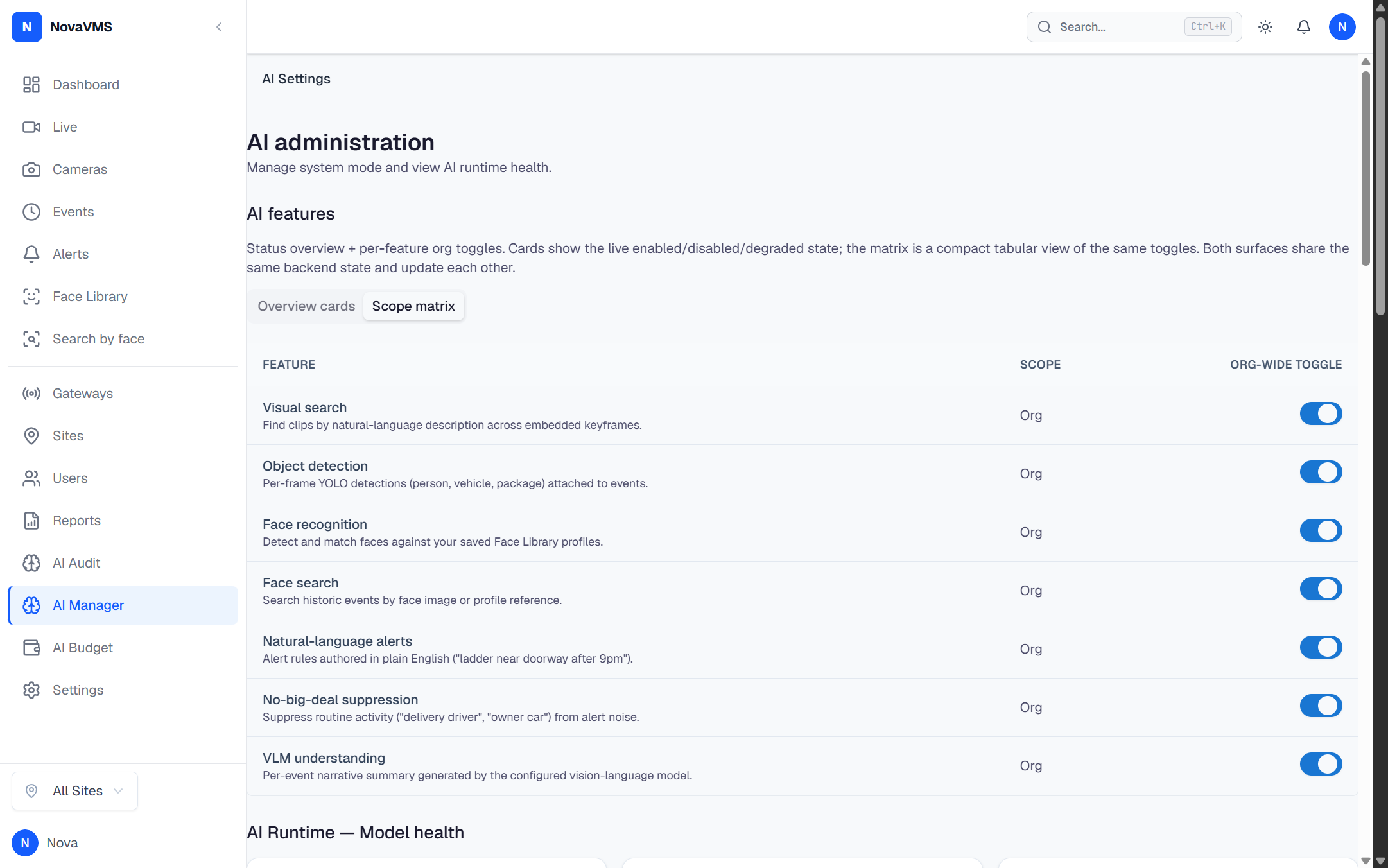The height and width of the screenshot is (868, 1388).
Task: Turn off Object detection toggle
Action: tap(1321, 473)
